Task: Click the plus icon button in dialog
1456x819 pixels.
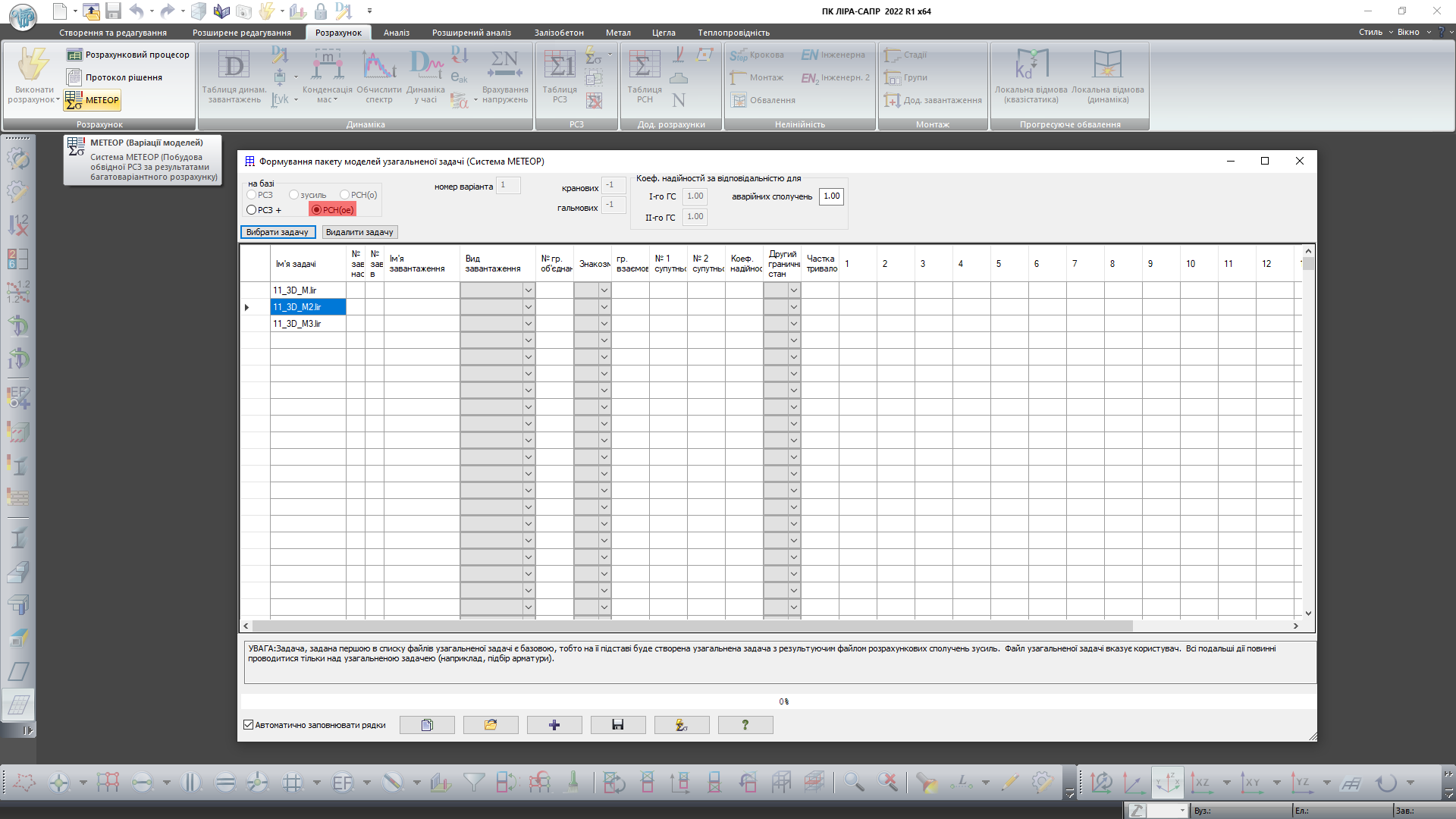Action: click(x=554, y=725)
